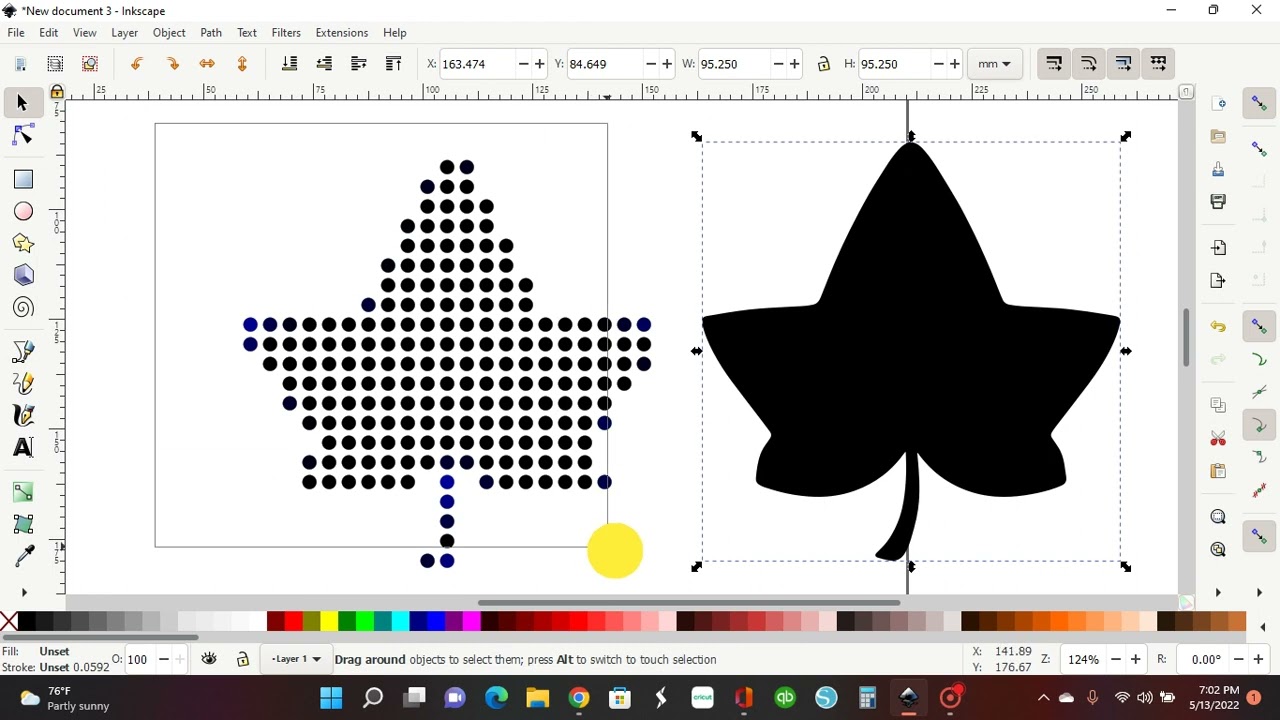
Task: Toggle current layer lock
Action: pos(242,659)
